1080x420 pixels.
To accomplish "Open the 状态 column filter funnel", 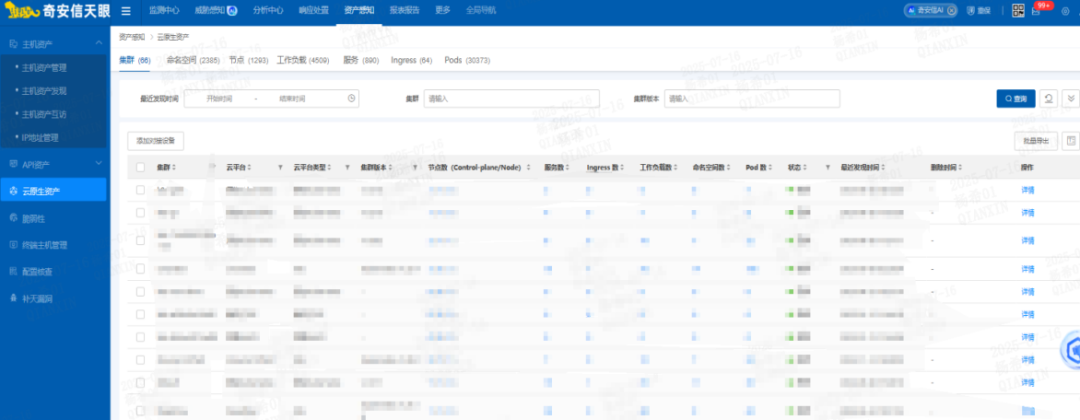I will pyautogui.click(x=826, y=167).
